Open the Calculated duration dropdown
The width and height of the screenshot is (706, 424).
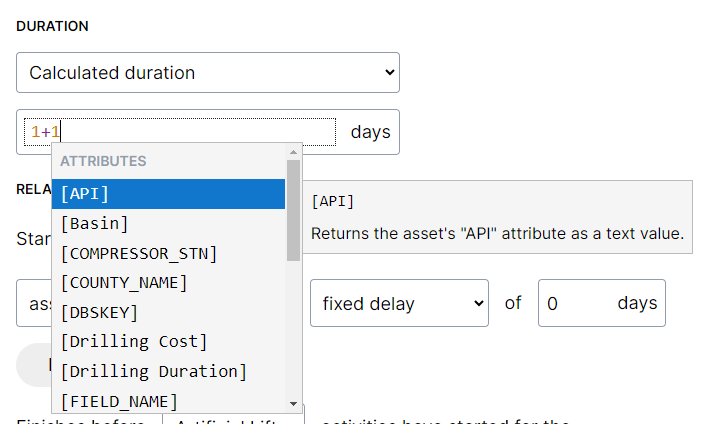coord(207,73)
